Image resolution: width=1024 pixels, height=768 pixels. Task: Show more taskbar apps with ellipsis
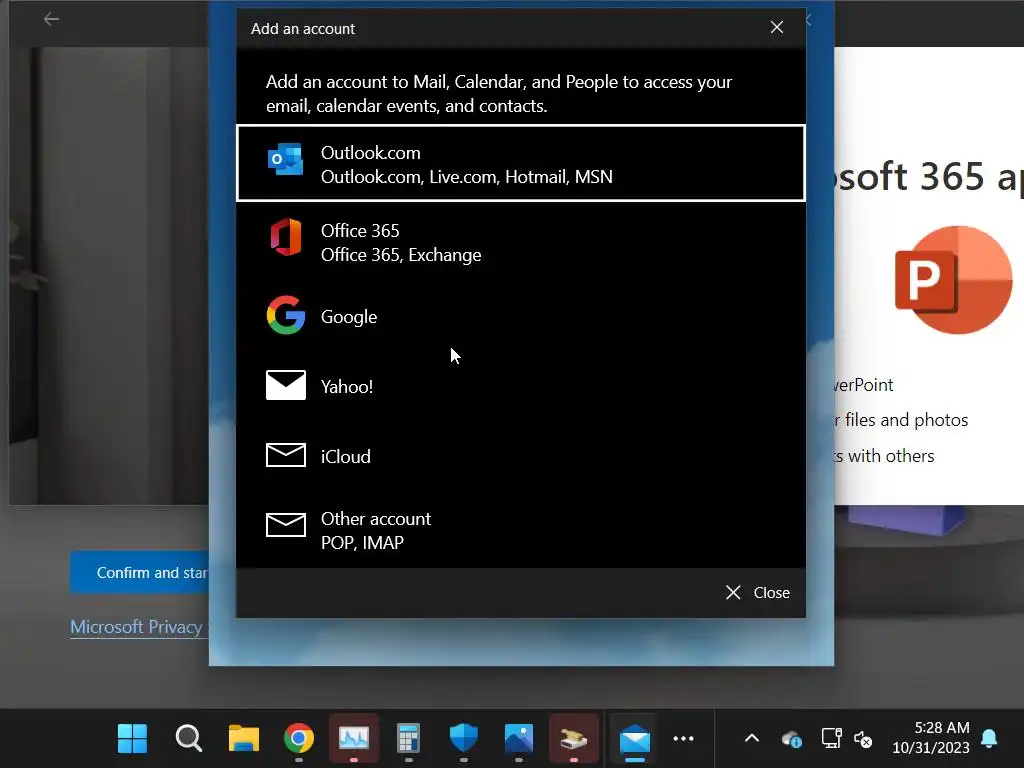point(683,739)
